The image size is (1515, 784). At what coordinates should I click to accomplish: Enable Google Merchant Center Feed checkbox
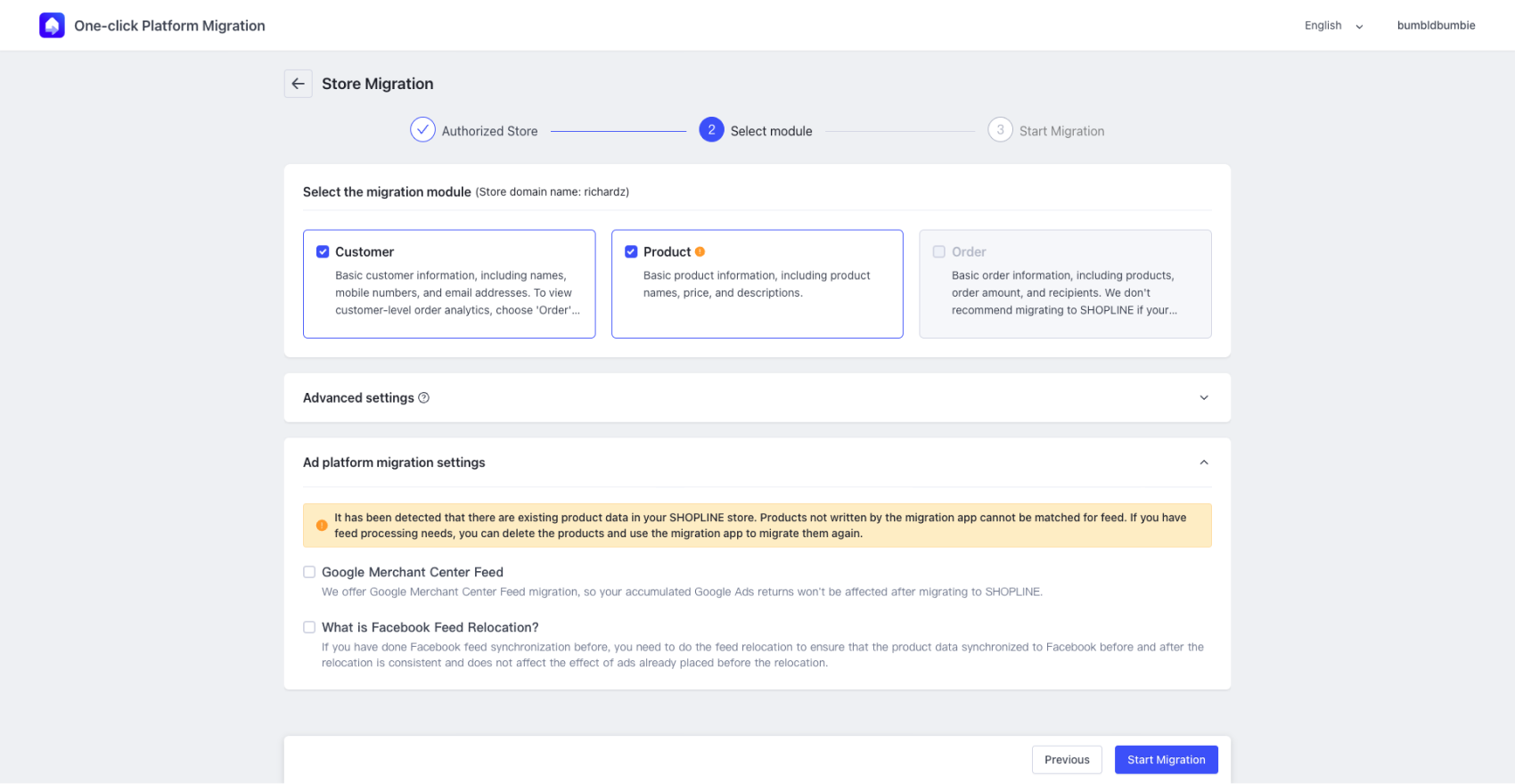click(309, 572)
